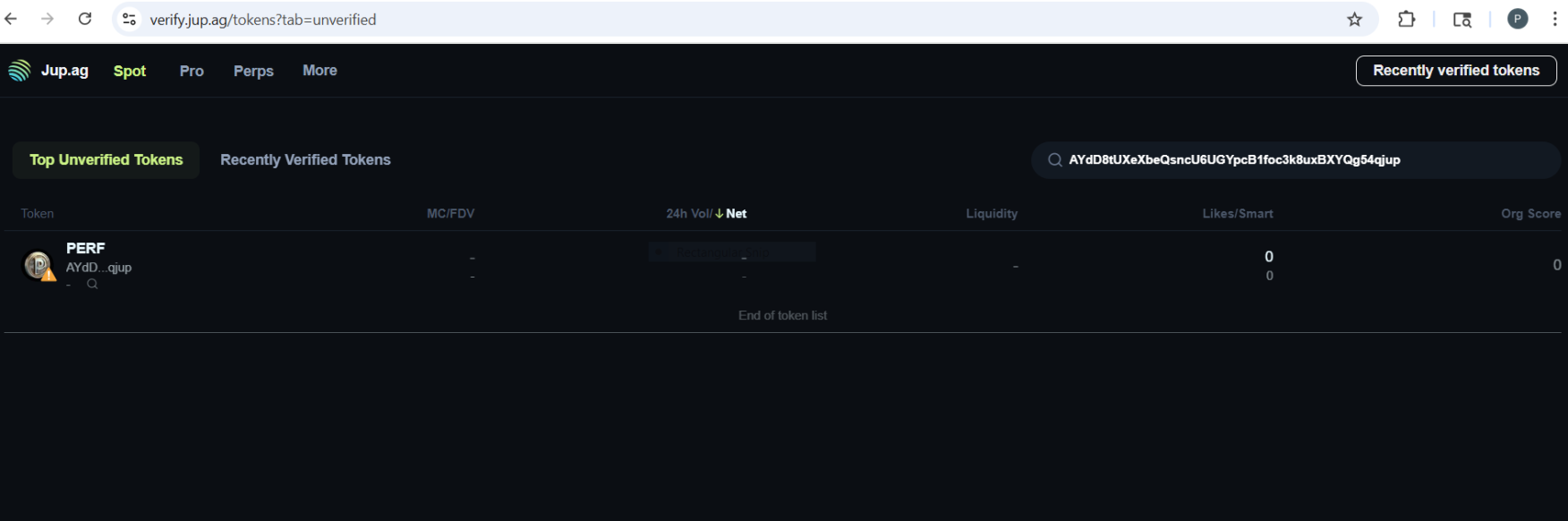Viewport: 1568px width, 521px height.
Task: Click the PERF token avatar
Action: click(38, 265)
